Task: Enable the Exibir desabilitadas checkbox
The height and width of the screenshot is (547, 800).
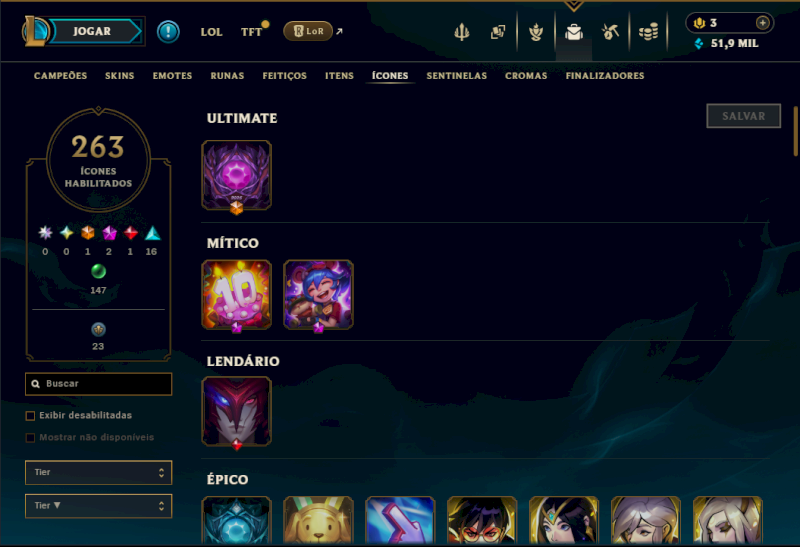Action: point(30,415)
